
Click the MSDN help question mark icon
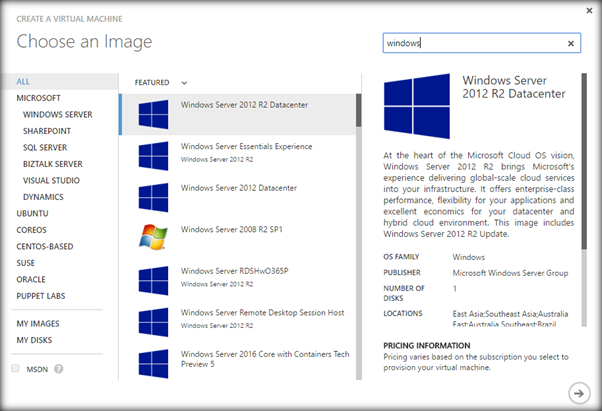(x=58, y=369)
